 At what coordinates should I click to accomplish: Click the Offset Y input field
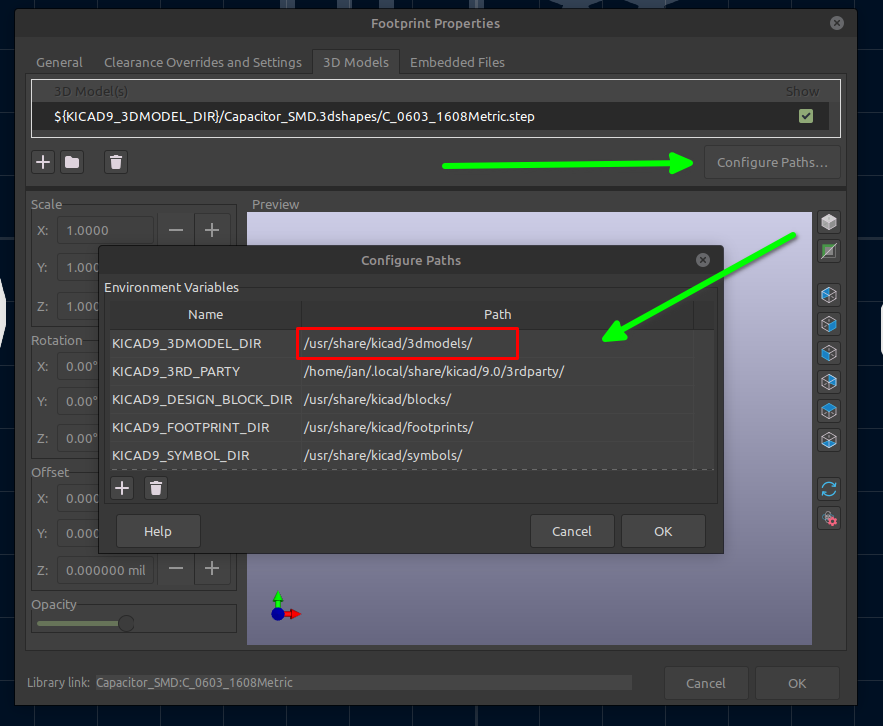(x=78, y=533)
